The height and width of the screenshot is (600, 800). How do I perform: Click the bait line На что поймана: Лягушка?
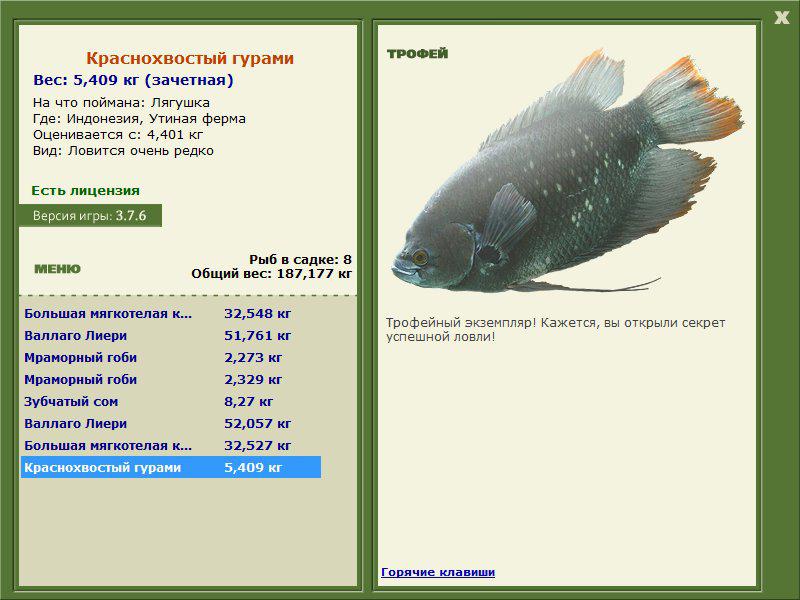pos(121,103)
